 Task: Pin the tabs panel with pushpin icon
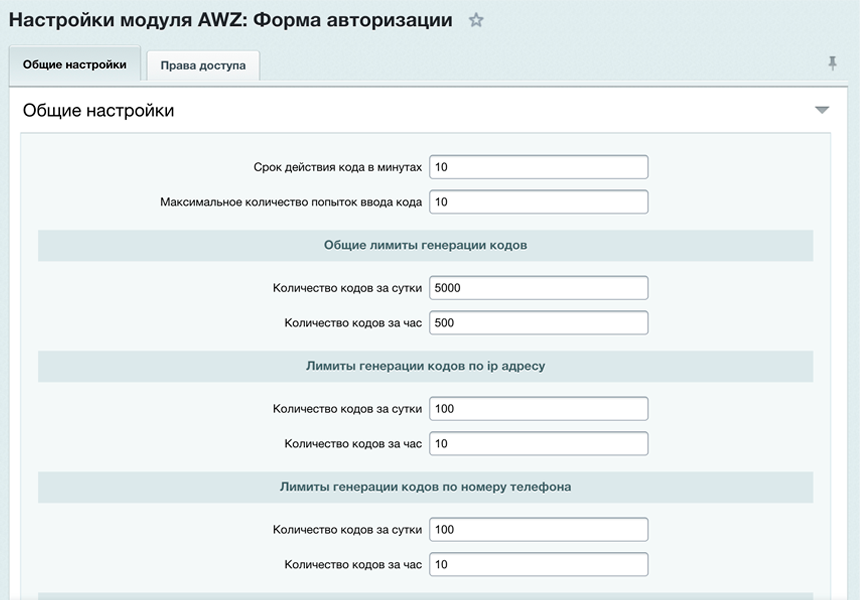pyautogui.click(x=832, y=64)
